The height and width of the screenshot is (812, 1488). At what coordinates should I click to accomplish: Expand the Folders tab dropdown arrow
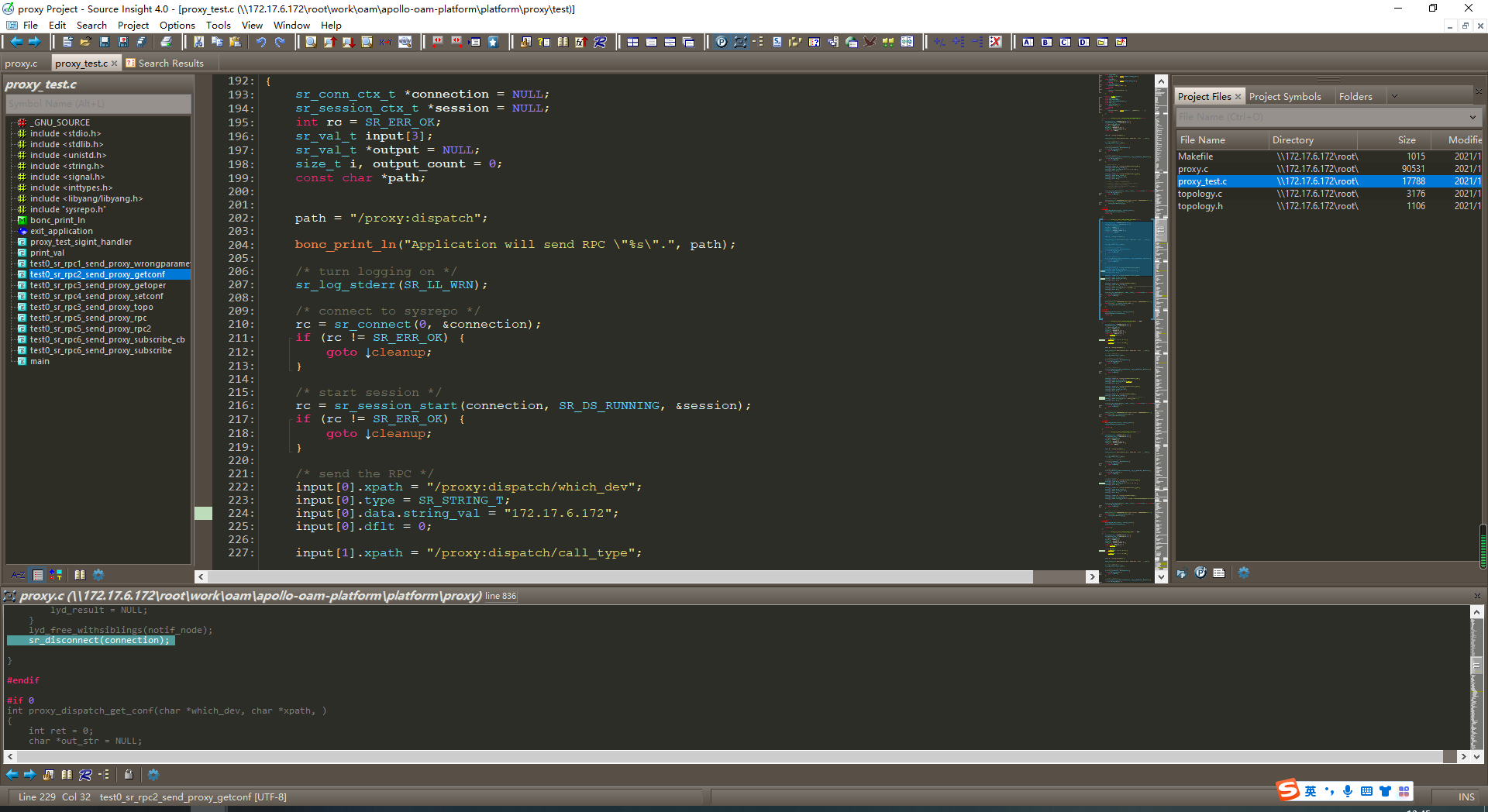pyautogui.click(x=1394, y=96)
